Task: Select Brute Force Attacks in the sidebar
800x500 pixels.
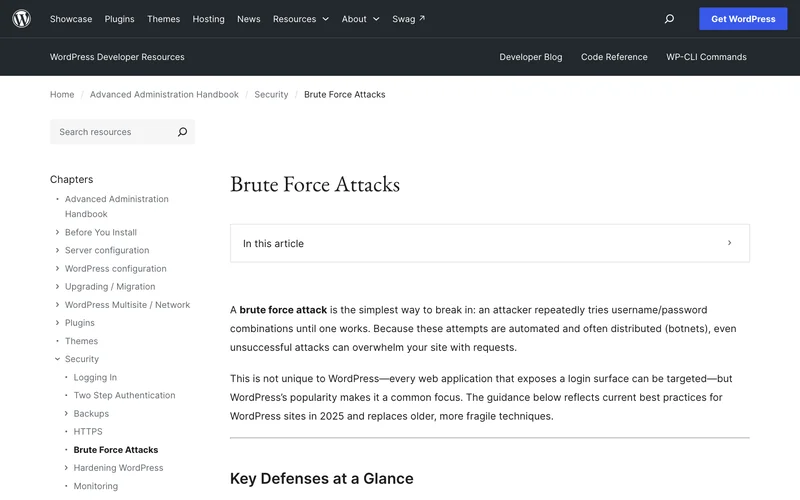Action: [116, 449]
